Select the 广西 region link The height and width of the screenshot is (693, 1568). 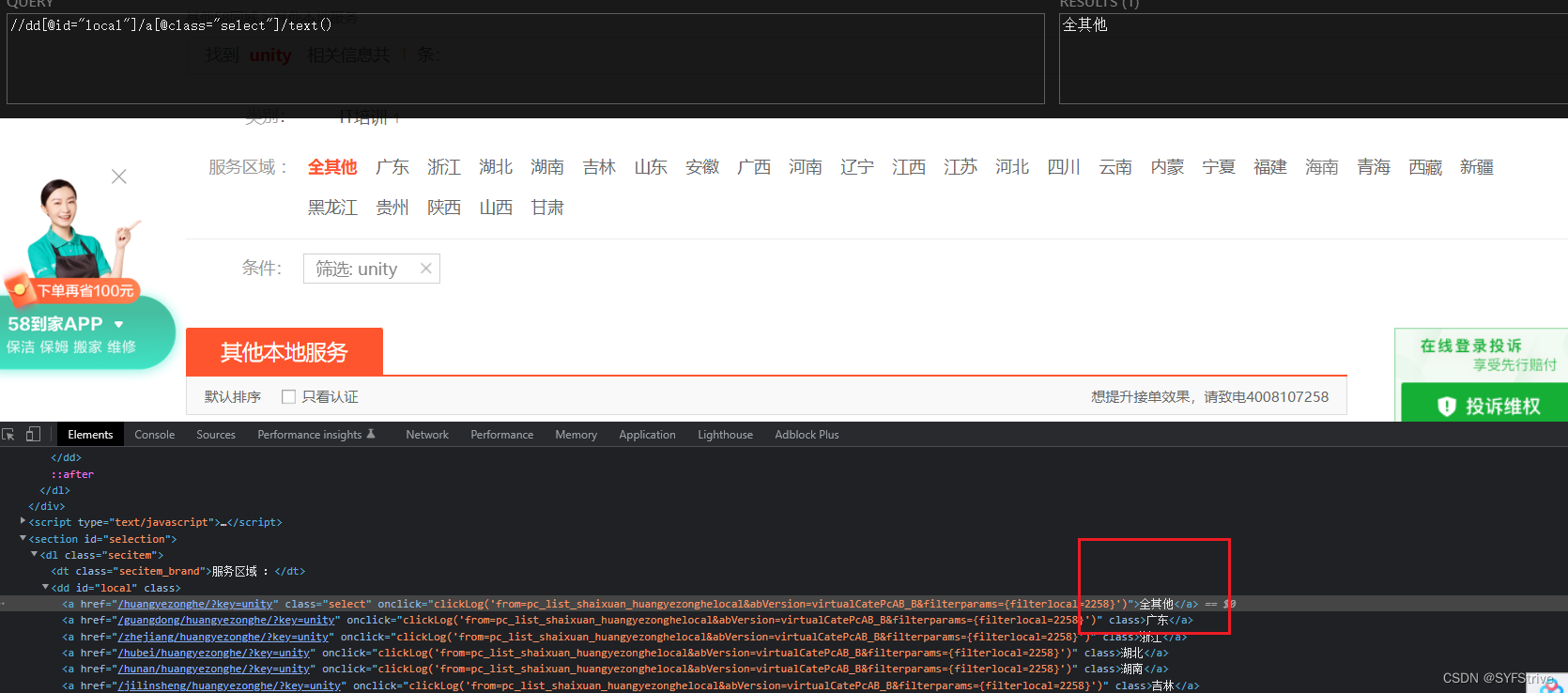[754, 167]
